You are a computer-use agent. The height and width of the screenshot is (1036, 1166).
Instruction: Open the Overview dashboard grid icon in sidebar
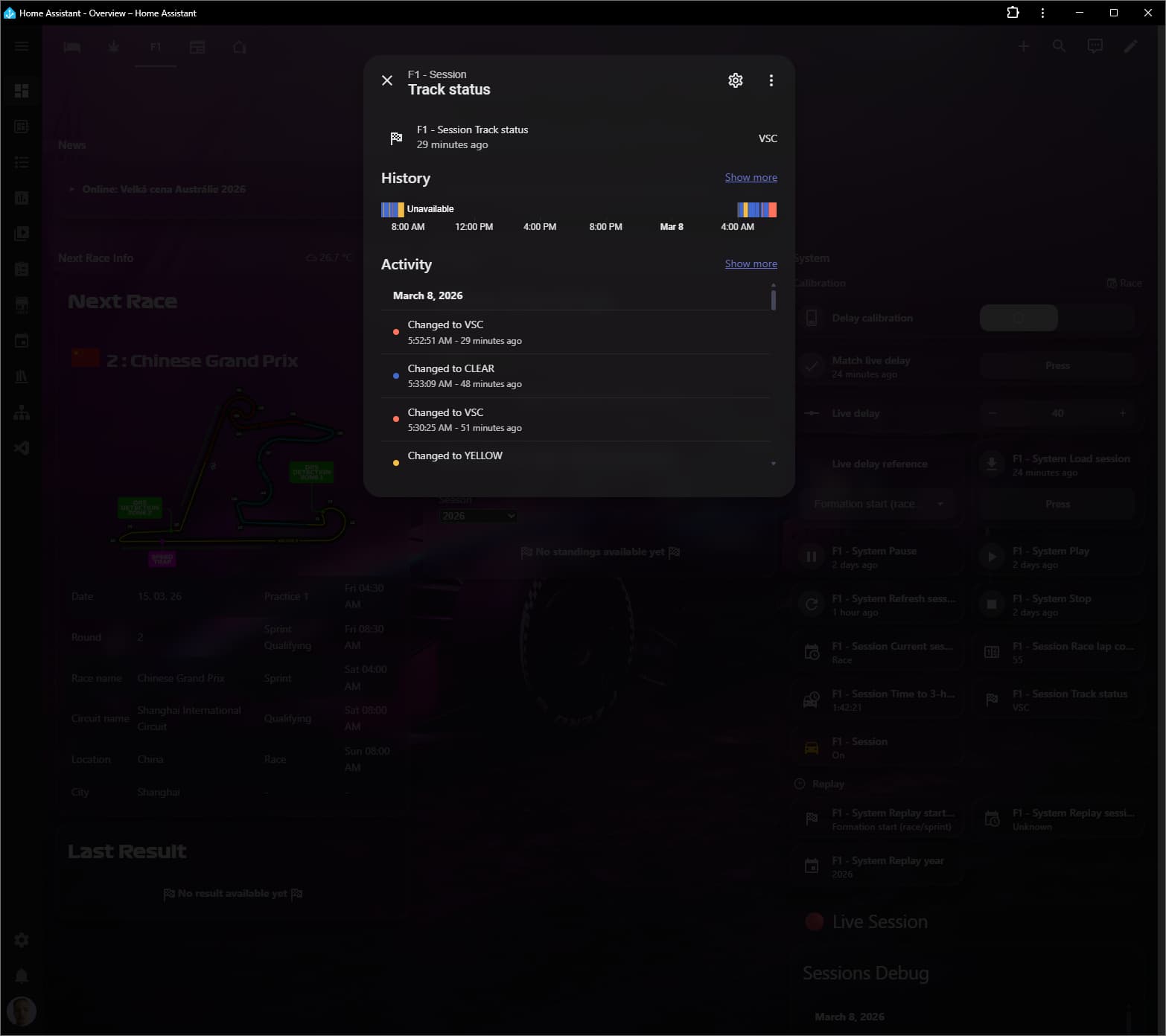[22, 91]
